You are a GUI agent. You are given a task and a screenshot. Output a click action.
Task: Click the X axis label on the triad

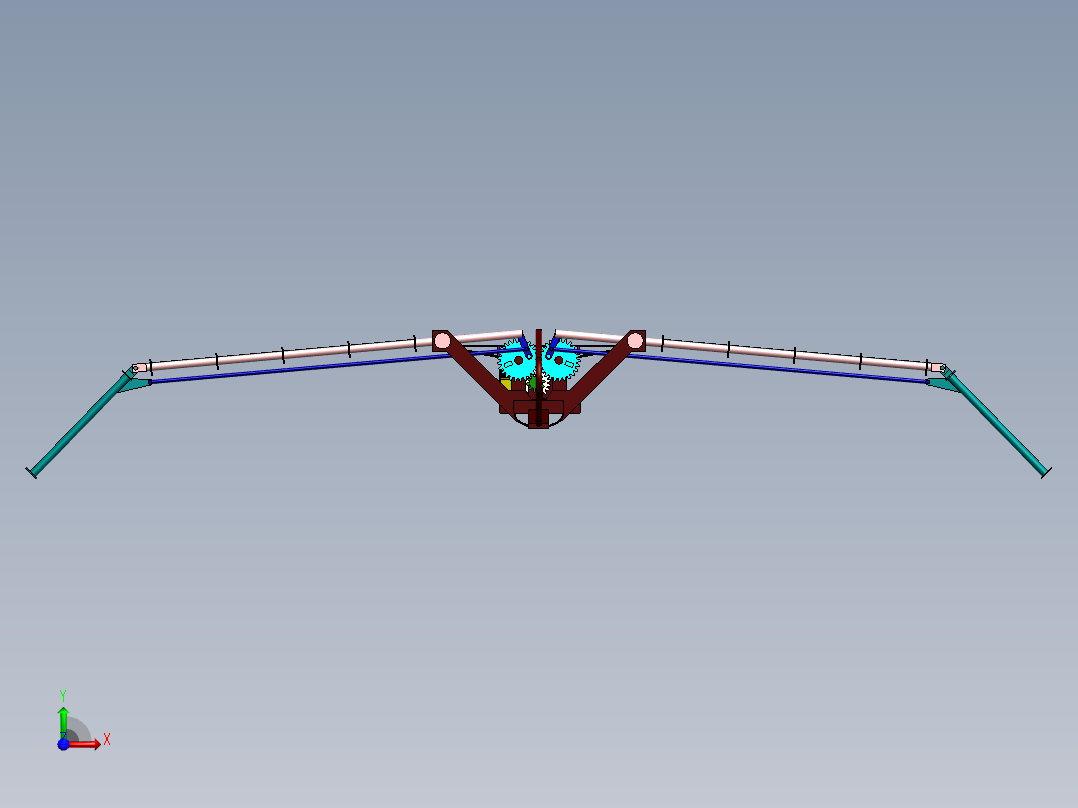point(106,738)
